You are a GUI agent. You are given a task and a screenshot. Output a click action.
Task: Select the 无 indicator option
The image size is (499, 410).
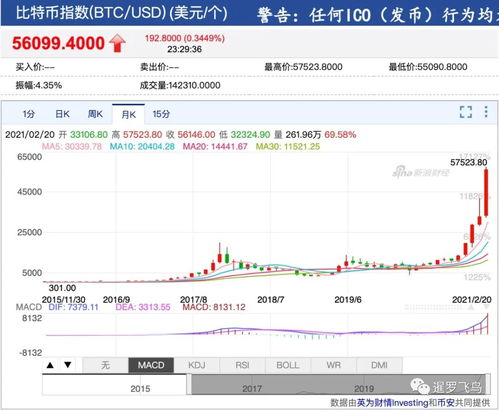tap(105, 365)
